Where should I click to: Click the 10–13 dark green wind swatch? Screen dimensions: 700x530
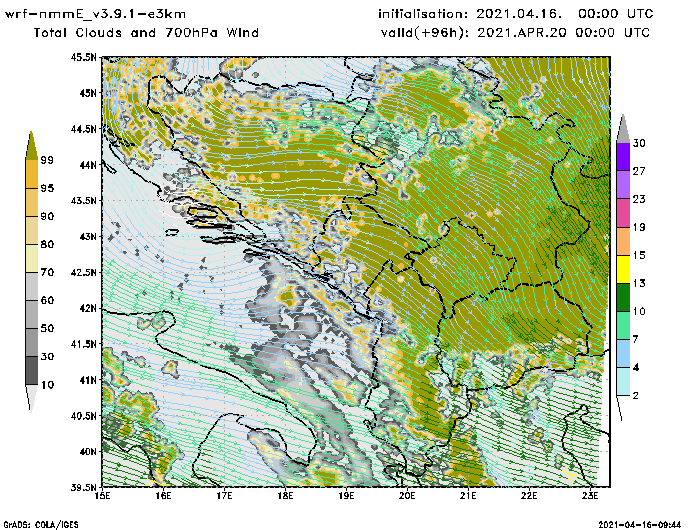623,297
